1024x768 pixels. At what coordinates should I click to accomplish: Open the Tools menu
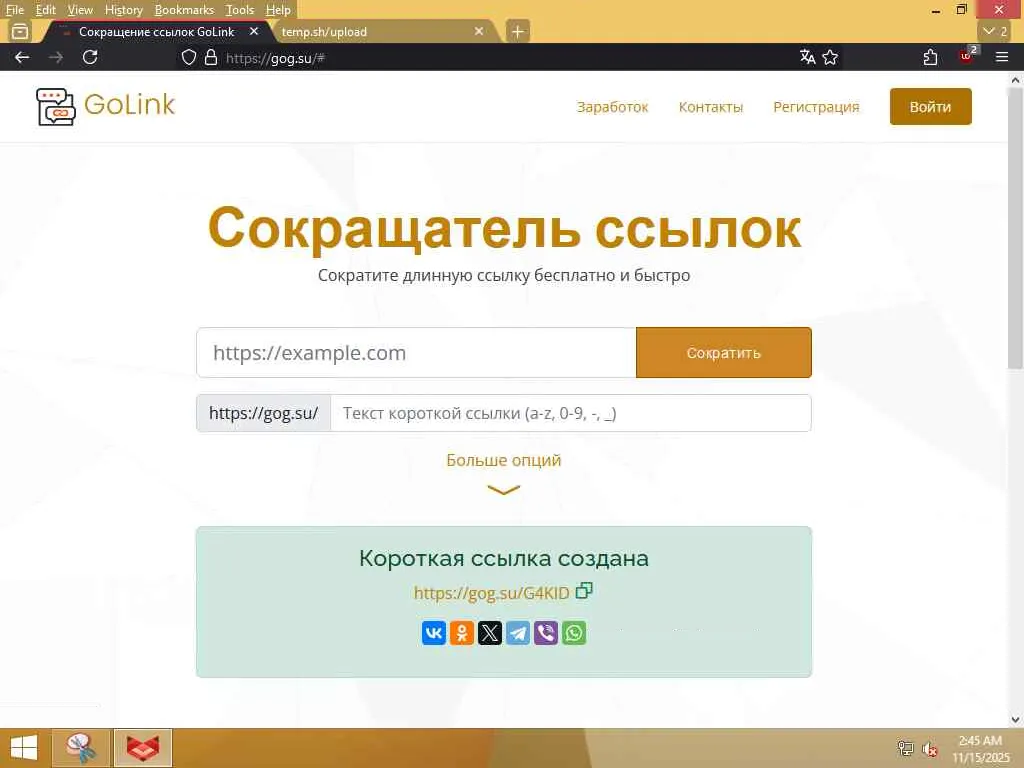point(240,10)
